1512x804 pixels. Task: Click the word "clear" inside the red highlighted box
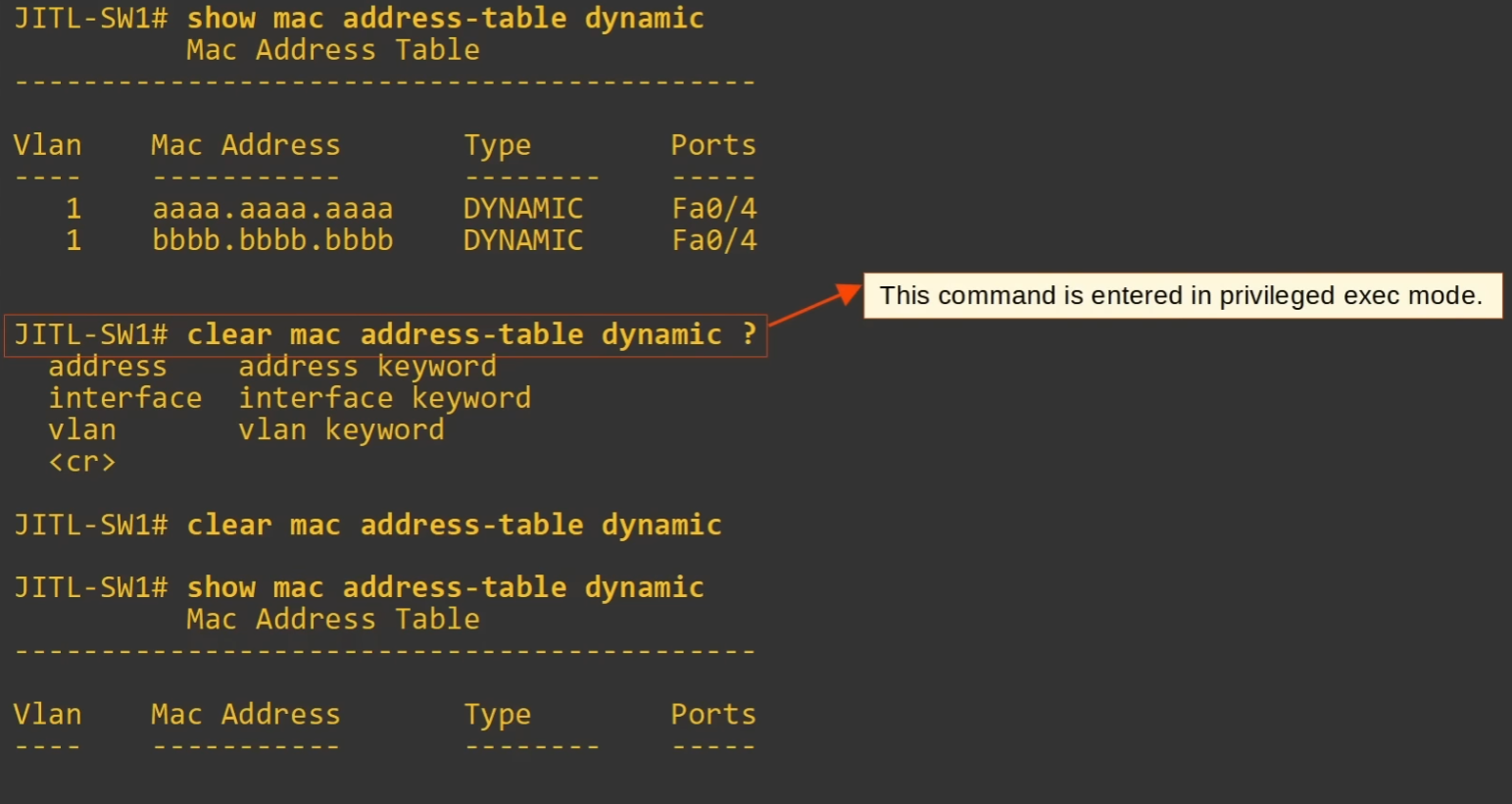[x=229, y=334]
